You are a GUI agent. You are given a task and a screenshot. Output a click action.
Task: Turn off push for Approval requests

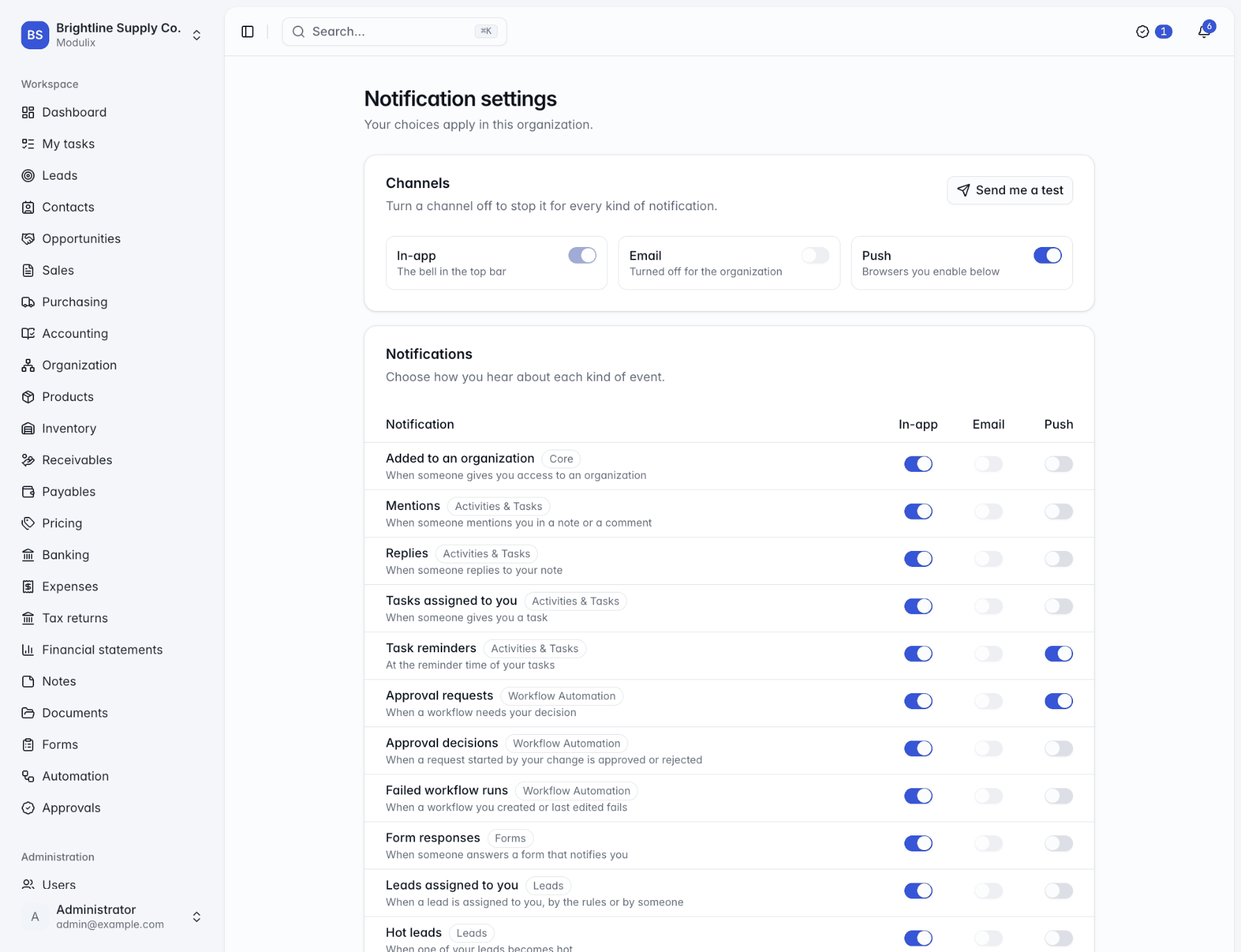[1058, 701]
